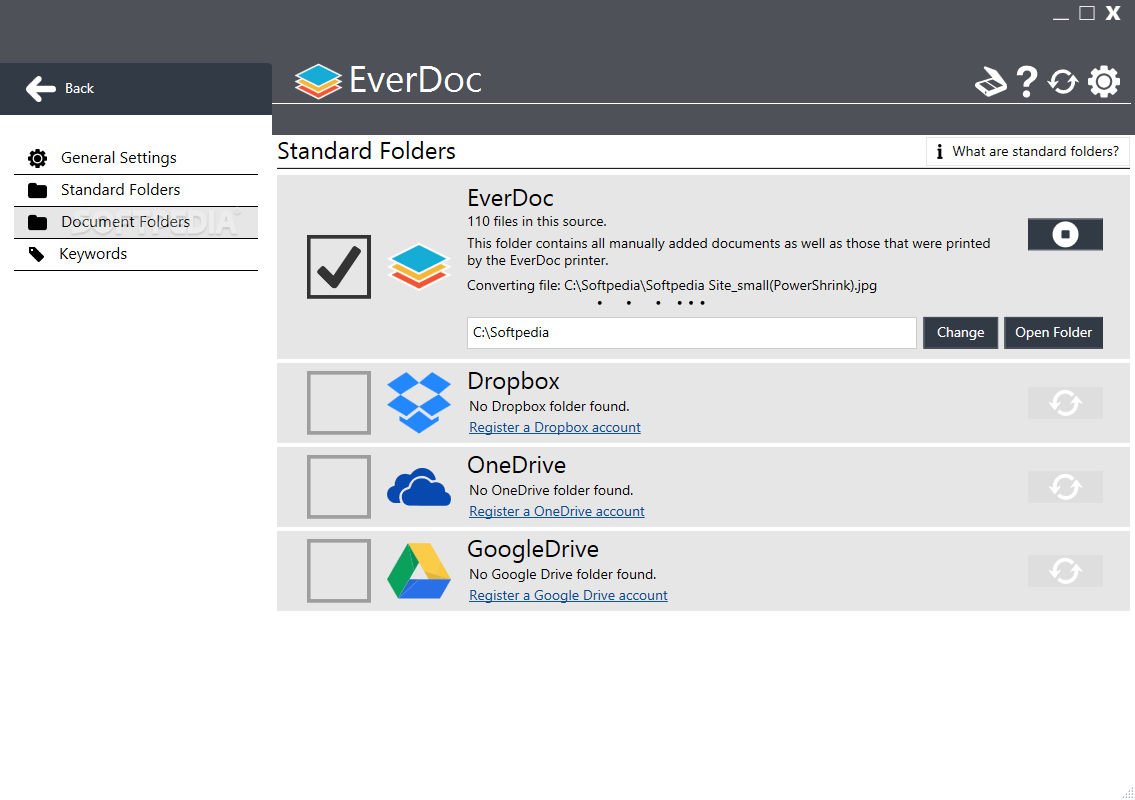Click the Google Drive triangle icon

point(418,570)
